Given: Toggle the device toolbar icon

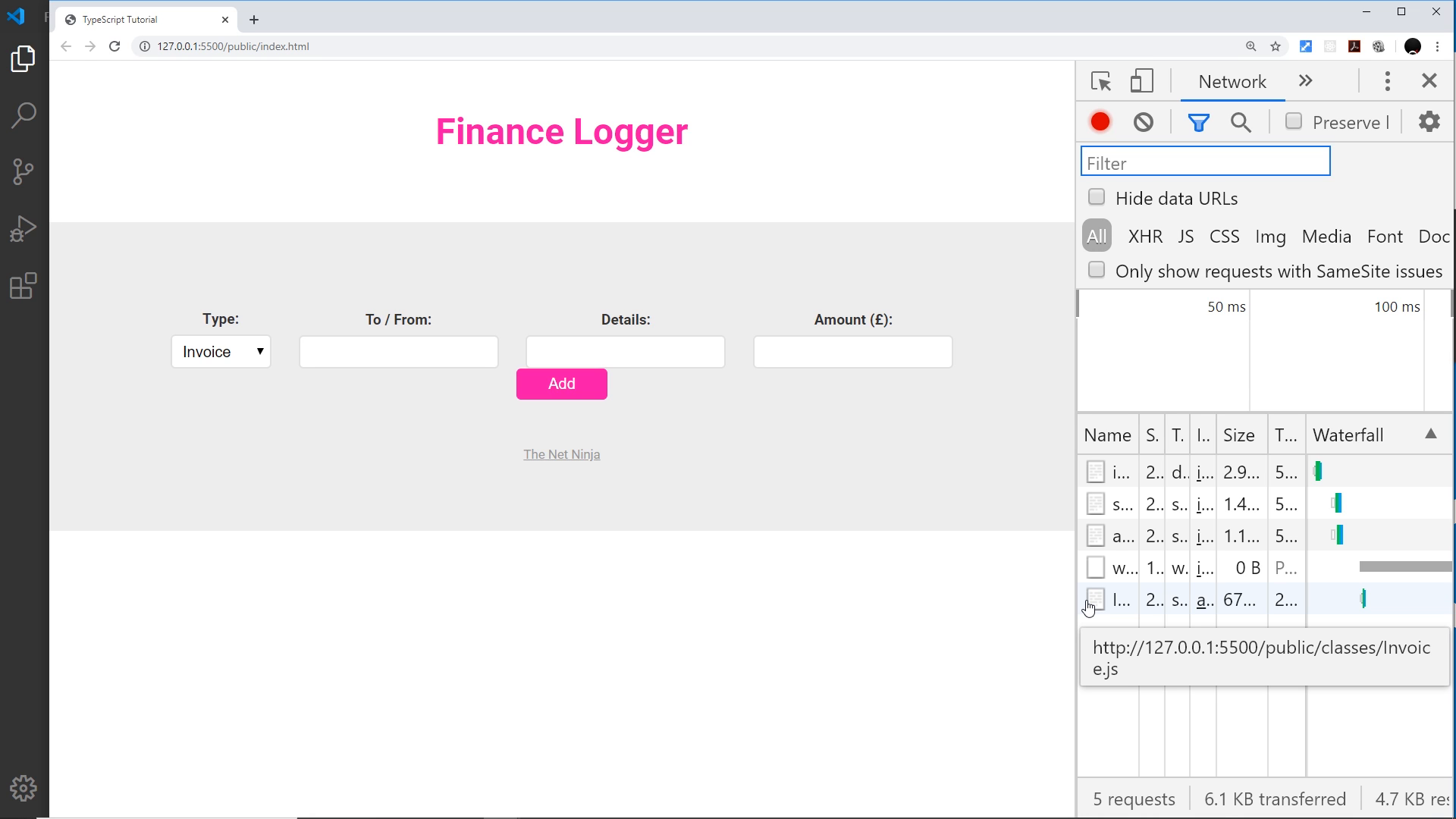Looking at the screenshot, I should [x=1141, y=81].
